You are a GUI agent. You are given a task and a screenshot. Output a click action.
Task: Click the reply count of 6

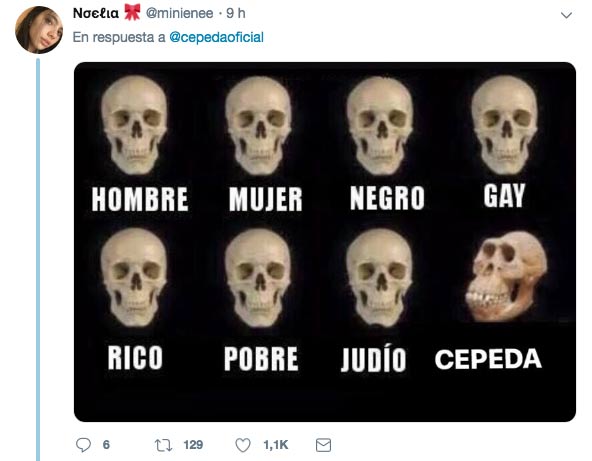[106, 445]
